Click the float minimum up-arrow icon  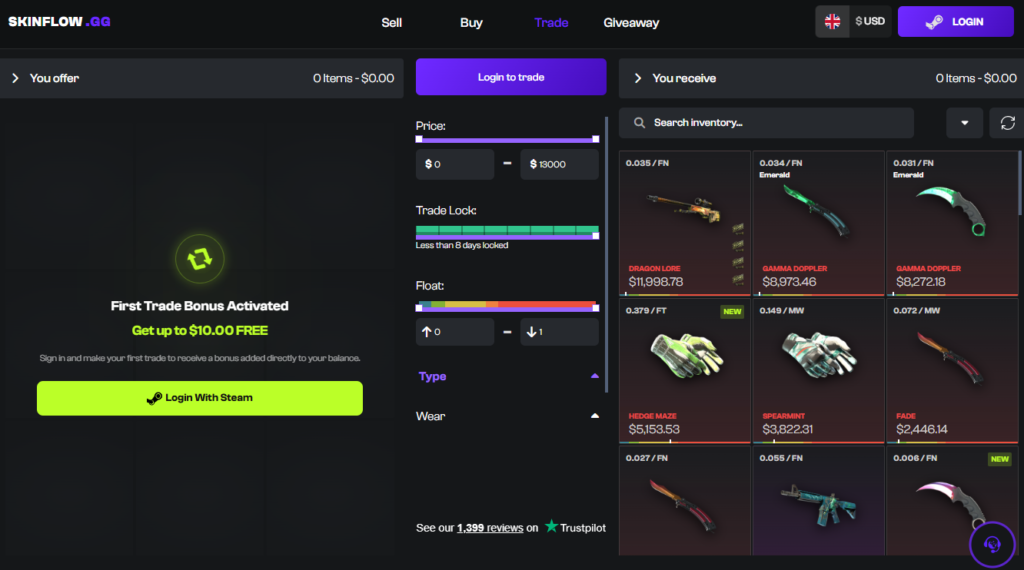tap(426, 332)
